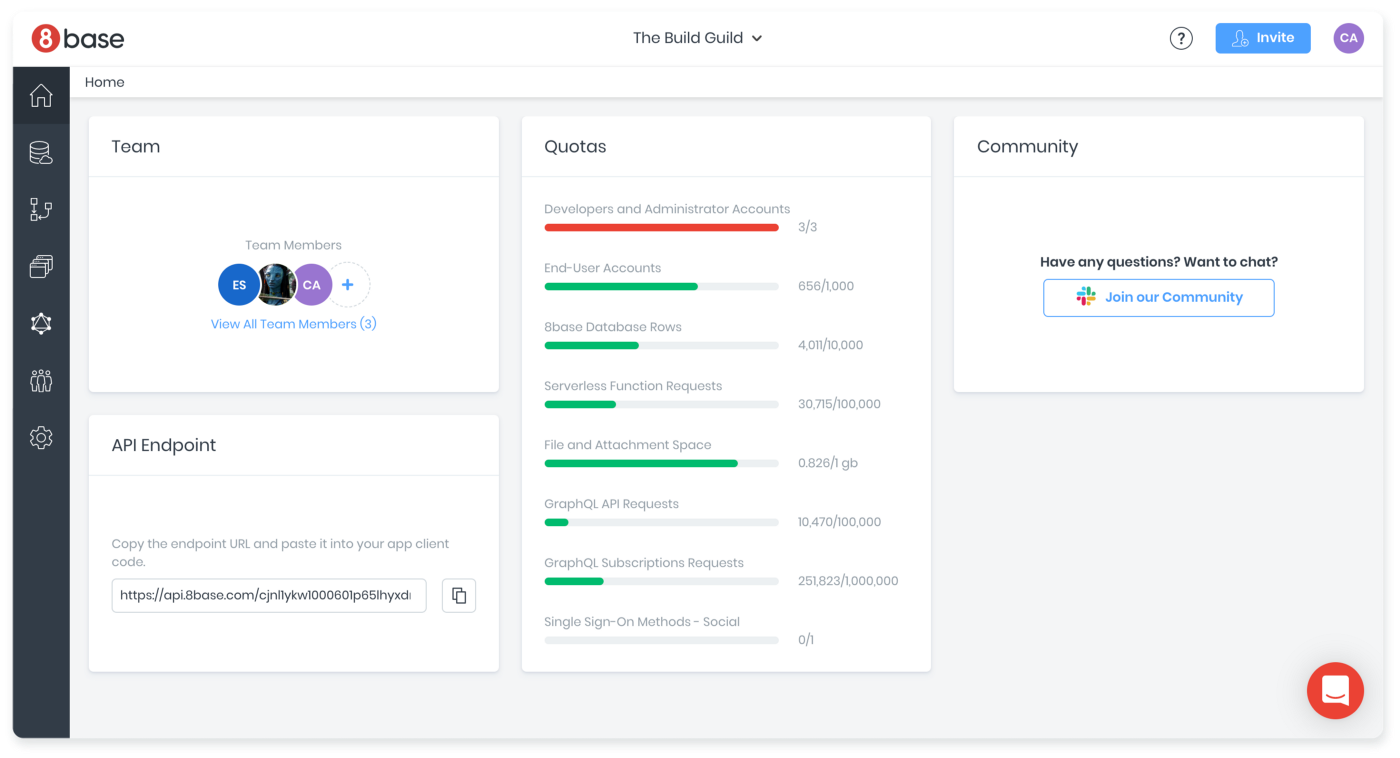Click Join our Community button
The width and height of the screenshot is (1400, 758).
click(x=1159, y=298)
